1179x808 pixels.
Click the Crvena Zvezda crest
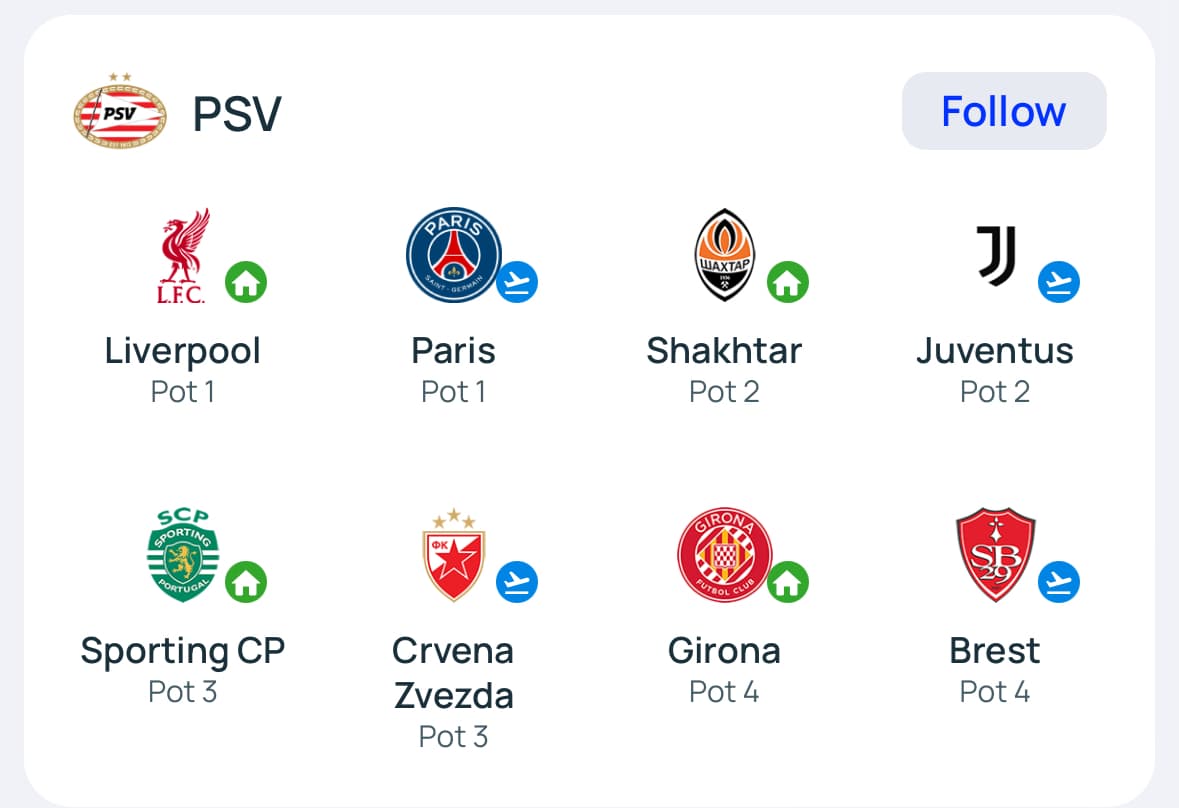[453, 554]
